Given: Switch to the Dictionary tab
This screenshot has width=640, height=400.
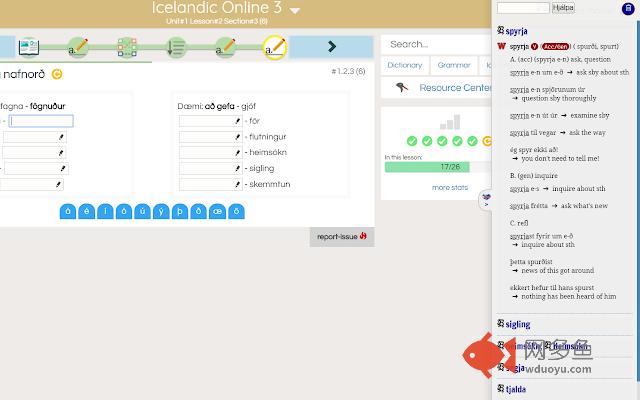Looking at the screenshot, I should (x=404, y=65).
